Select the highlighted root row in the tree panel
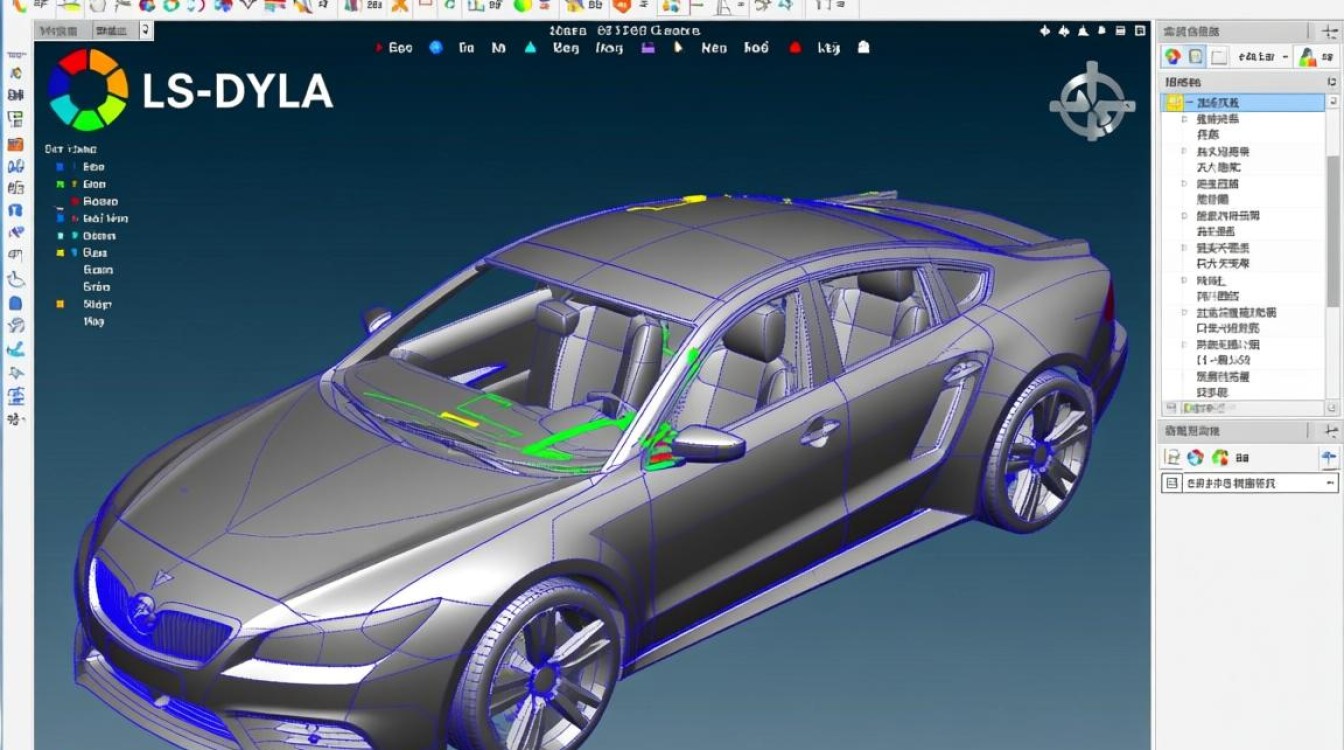1344x750 pixels. 1244,102
